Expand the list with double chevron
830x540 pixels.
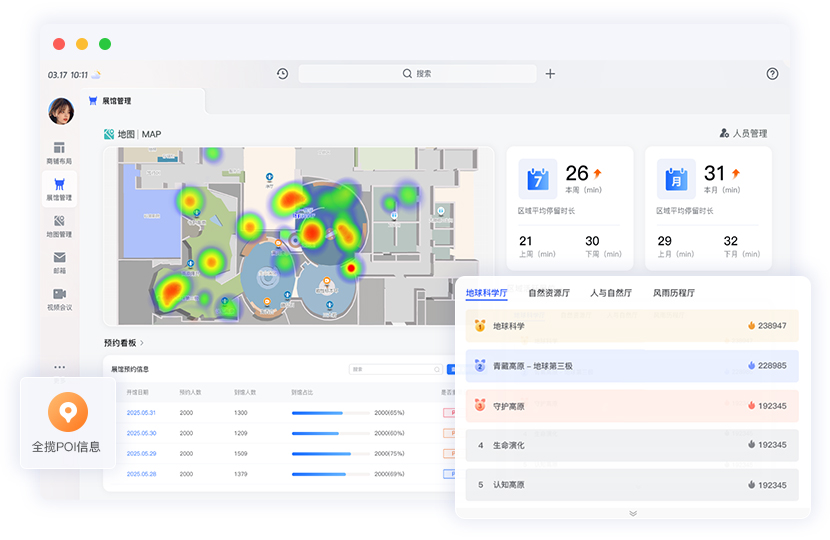[x=632, y=513]
